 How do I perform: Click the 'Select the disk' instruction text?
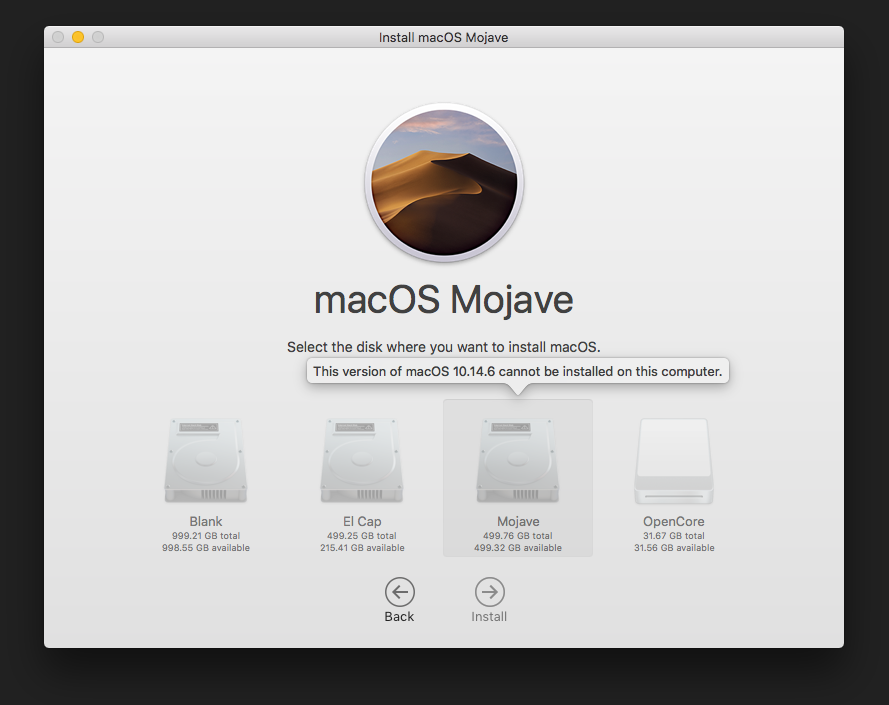pos(443,347)
